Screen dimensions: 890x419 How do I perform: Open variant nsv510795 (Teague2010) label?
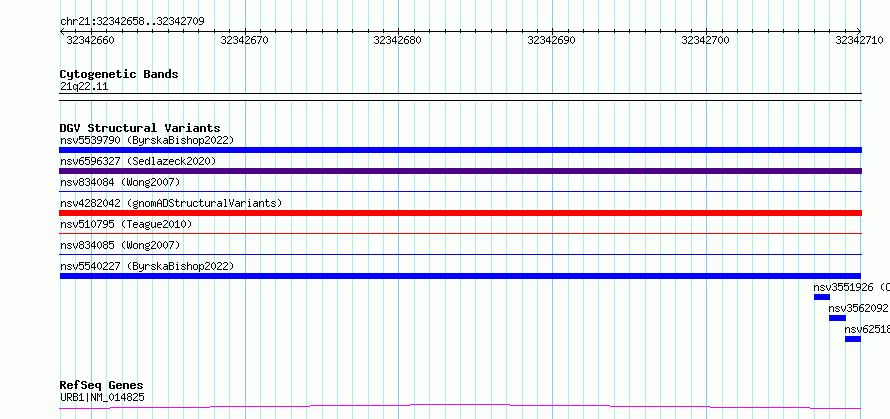[x=126, y=224]
